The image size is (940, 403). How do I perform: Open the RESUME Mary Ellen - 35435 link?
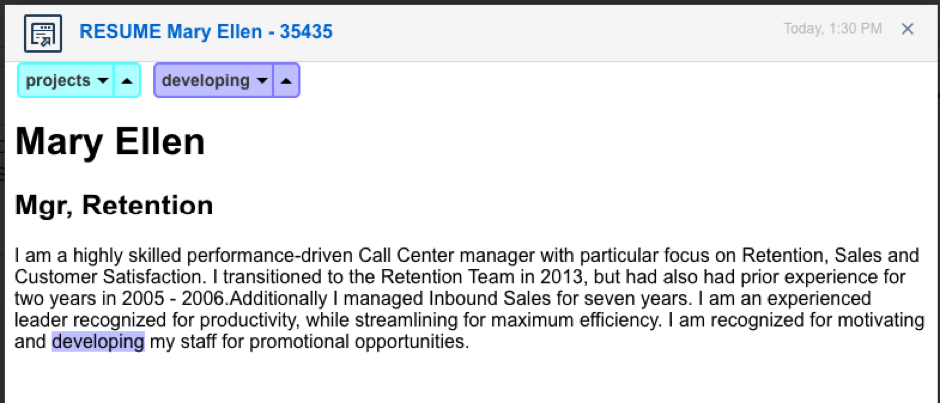pos(206,31)
